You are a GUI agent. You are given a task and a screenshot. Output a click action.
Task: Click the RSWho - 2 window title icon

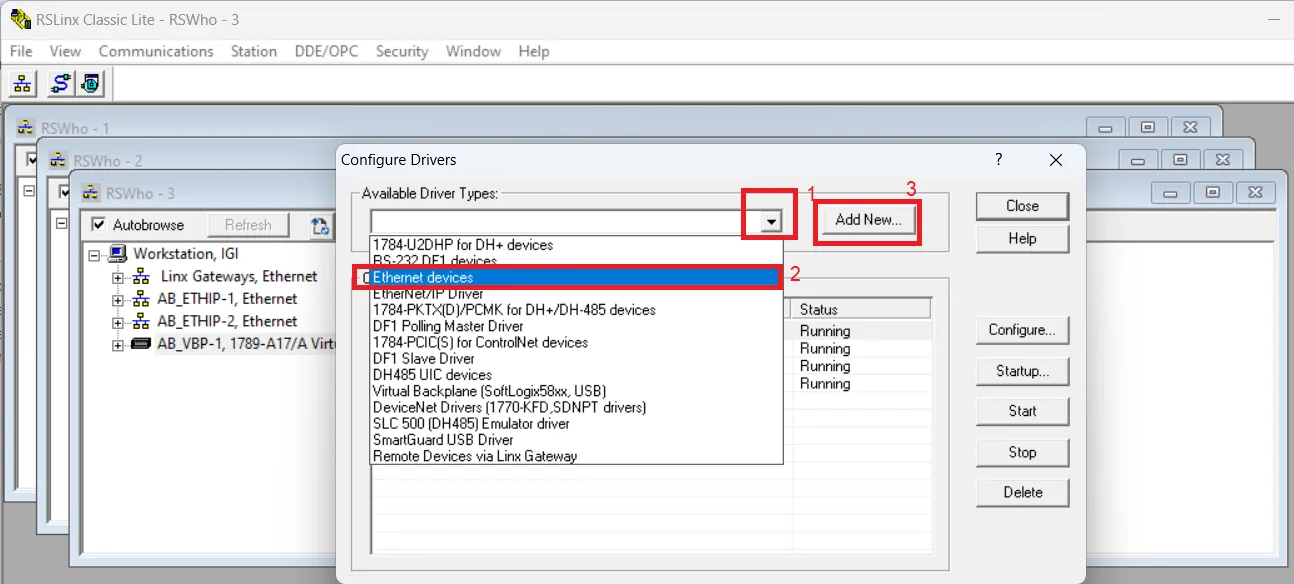58,160
